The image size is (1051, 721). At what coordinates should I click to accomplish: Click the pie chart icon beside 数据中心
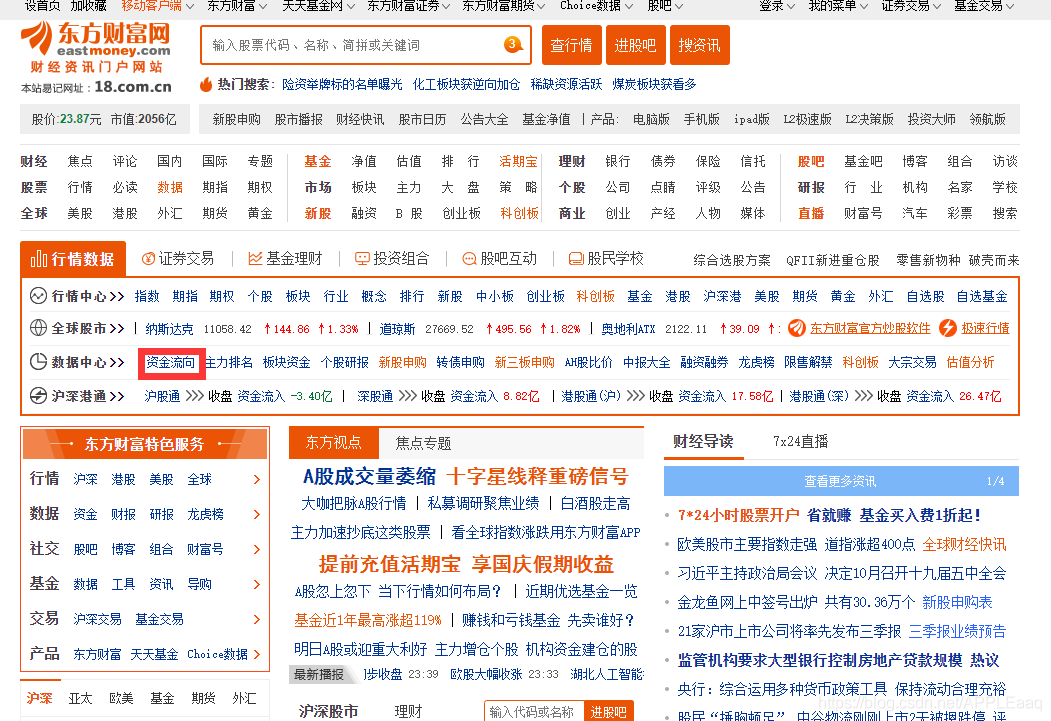(38, 362)
